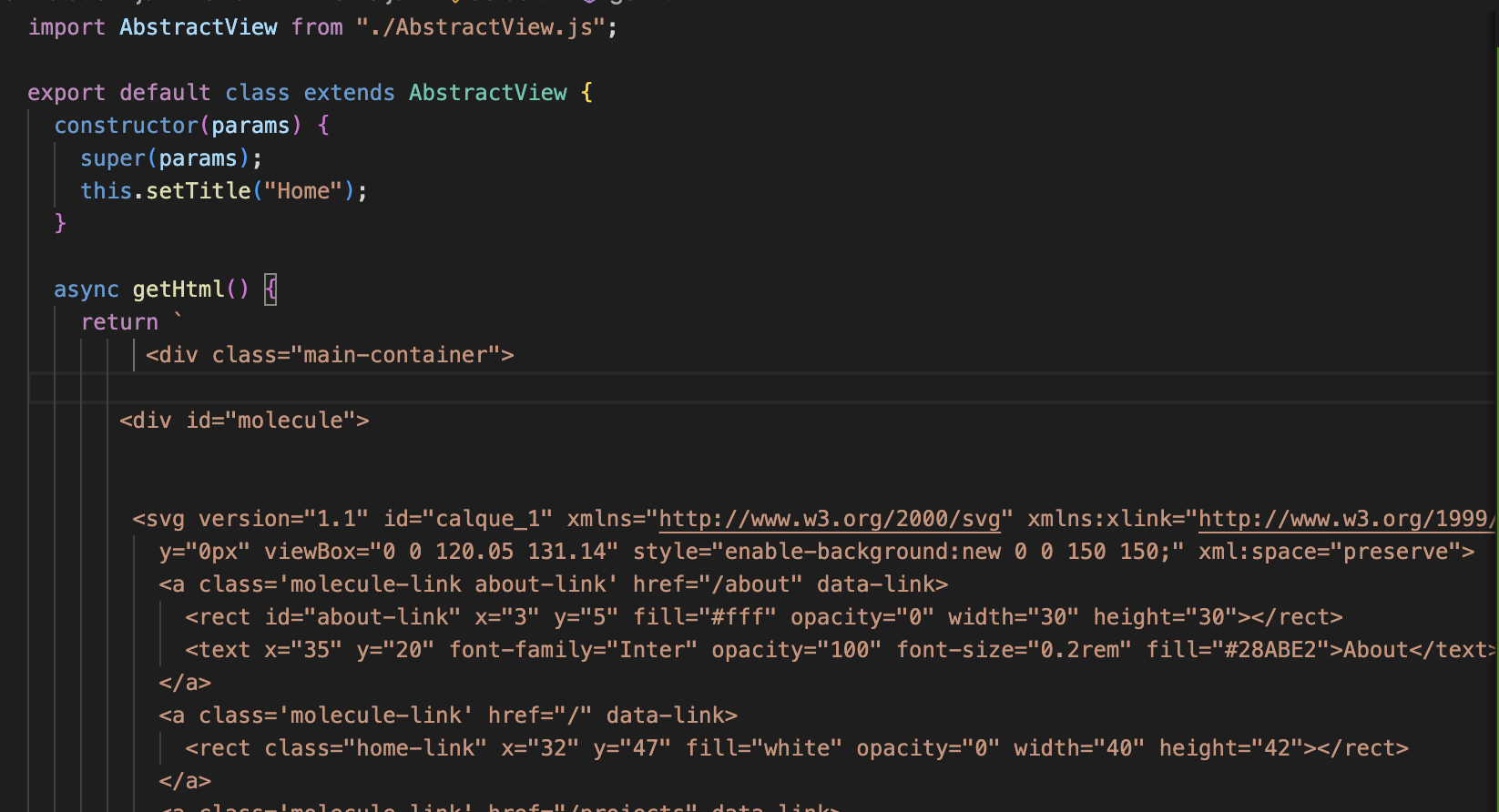Click the svg version="1.1" attribute
The width and height of the screenshot is (1499, 812).
(x=283, y=519)
